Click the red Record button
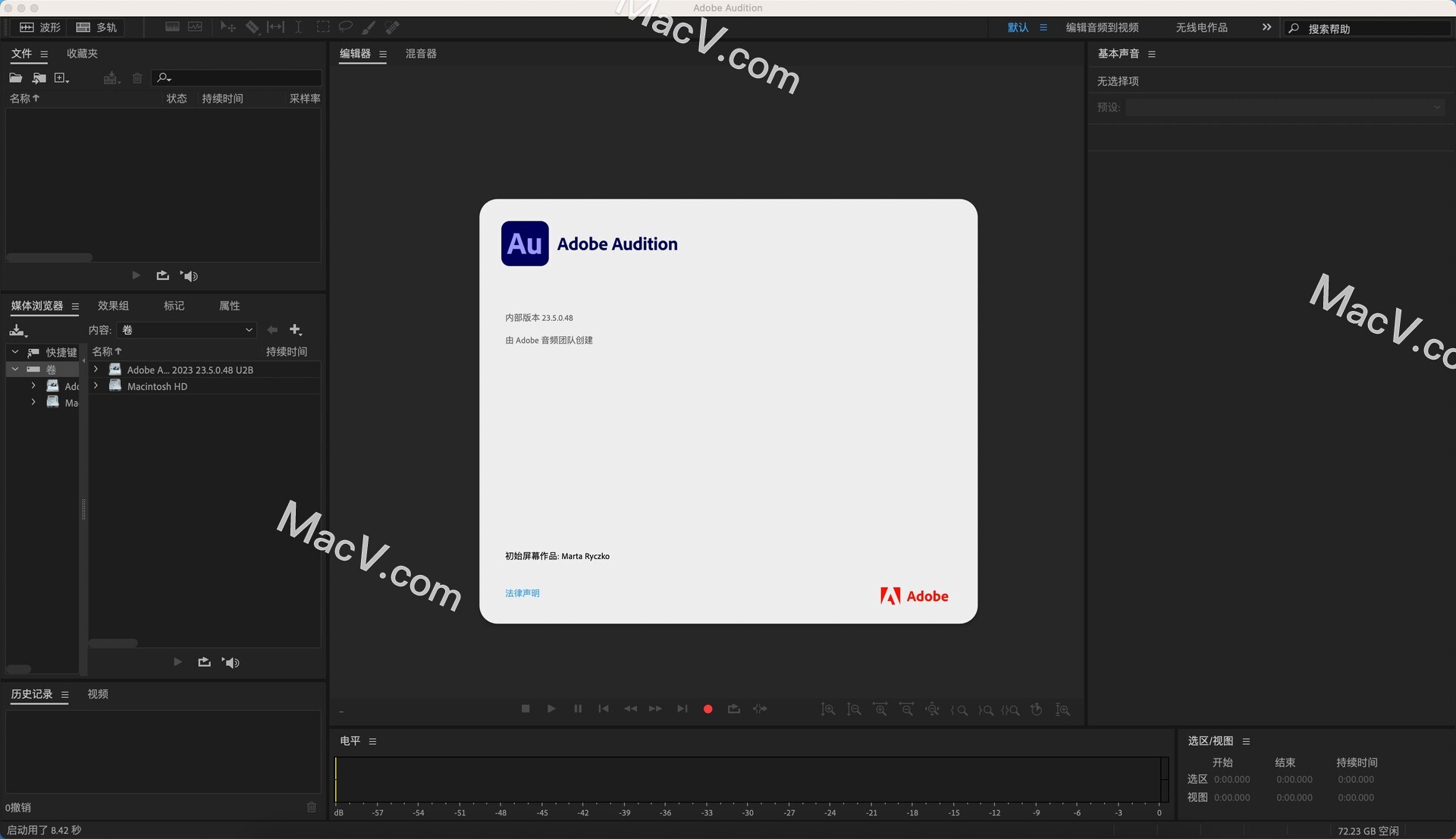 (x=708, y=709)
